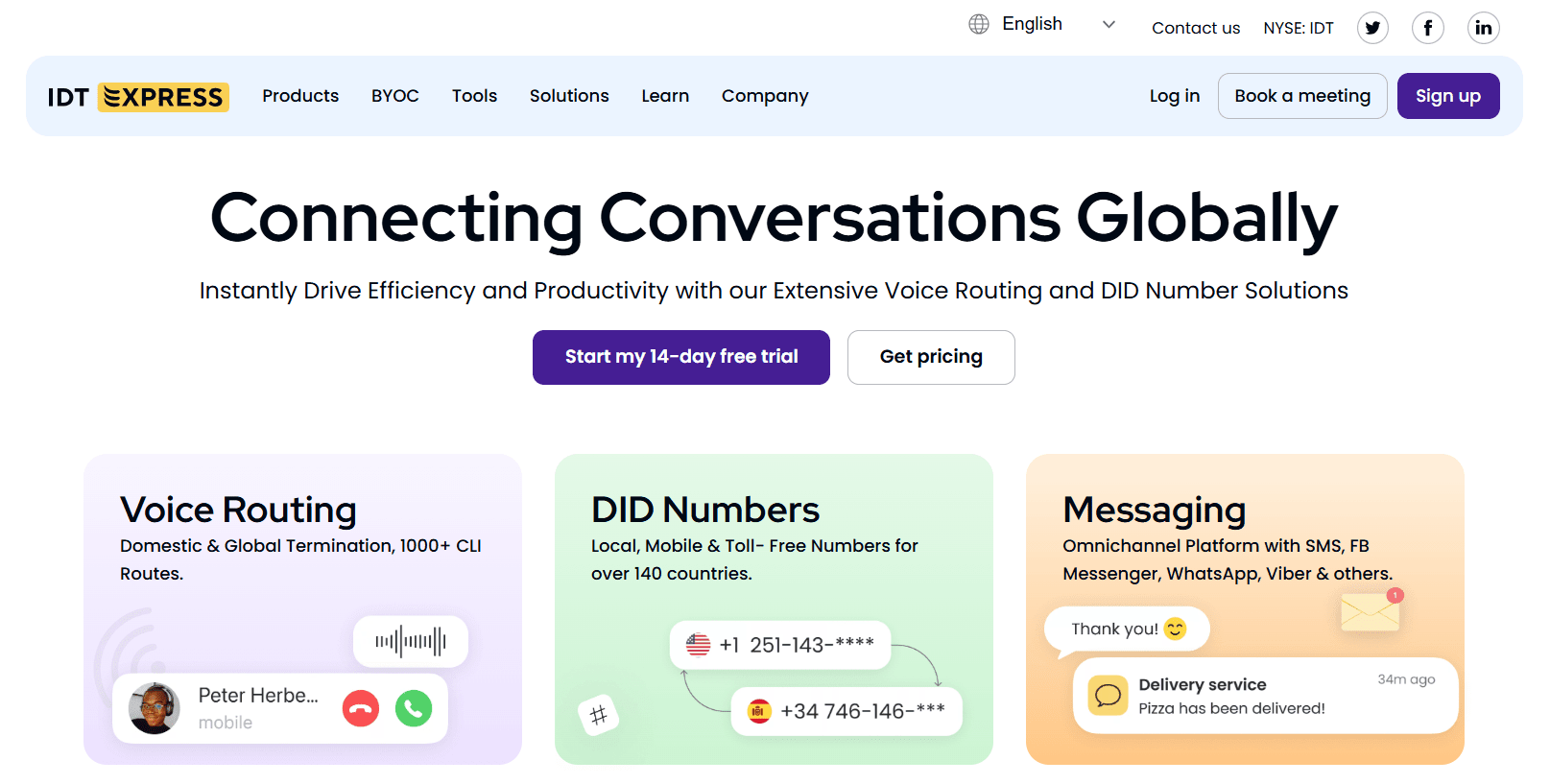
Task: Click 'Omnichannel Platform with SMS' description
Action: pos(1228,559)
